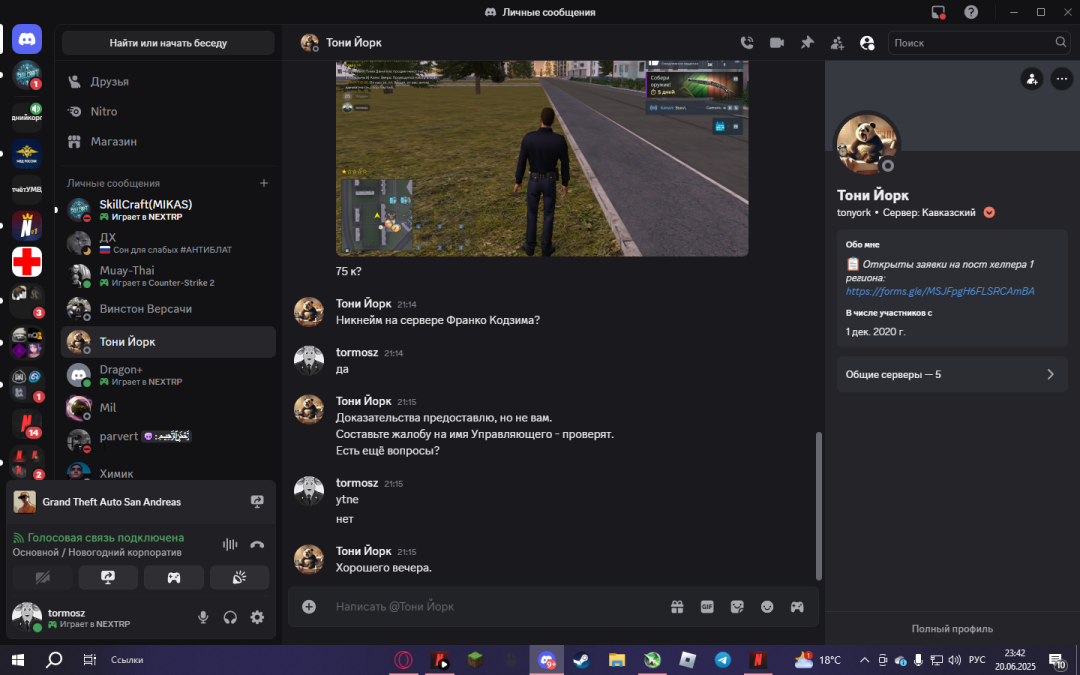Toggle camera in voice panel

pyautogui.click(x=43, y=577)
